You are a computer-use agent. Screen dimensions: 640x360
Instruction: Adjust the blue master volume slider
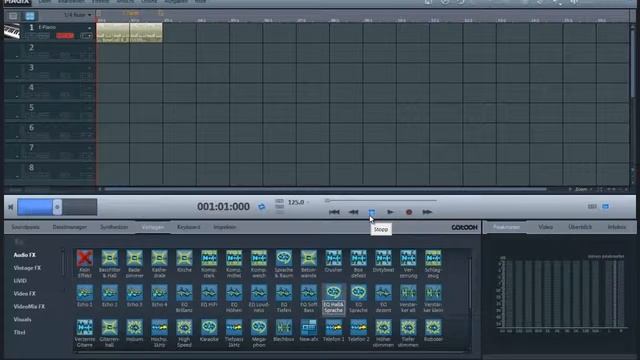click(57, 207)
